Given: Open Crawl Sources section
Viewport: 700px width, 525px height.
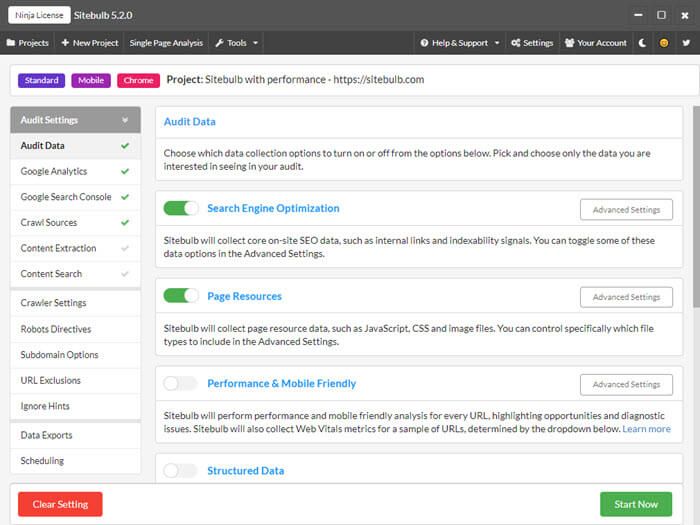Looking at the screenshot, I should click(x=75, y=222).
